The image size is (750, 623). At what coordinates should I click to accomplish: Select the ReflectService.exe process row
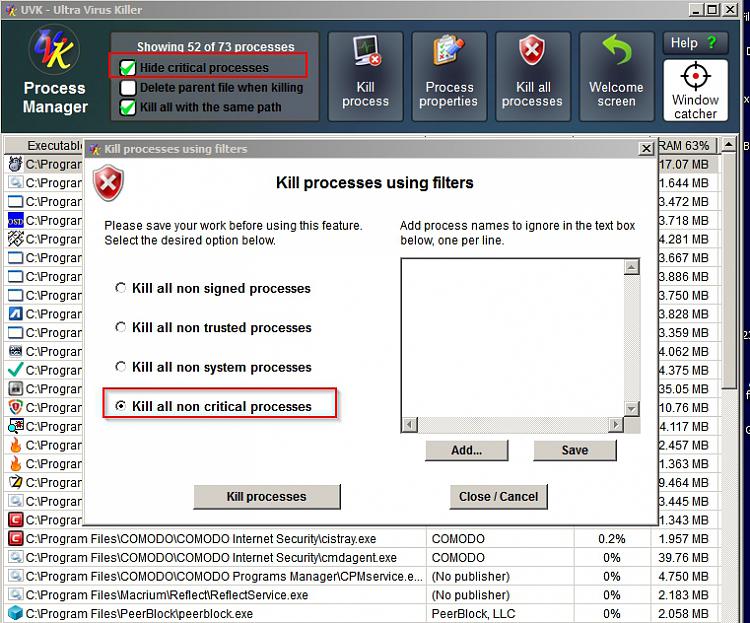click(363, 595)
